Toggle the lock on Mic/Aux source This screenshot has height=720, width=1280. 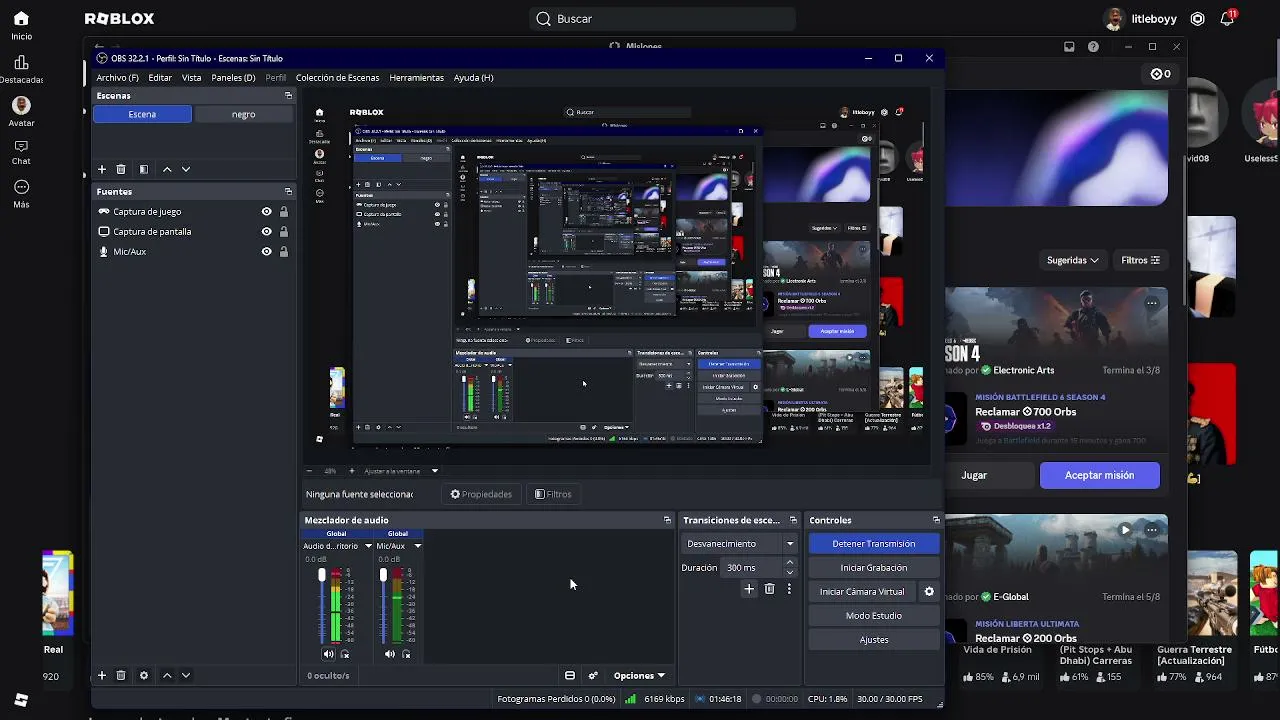point(284,252)
